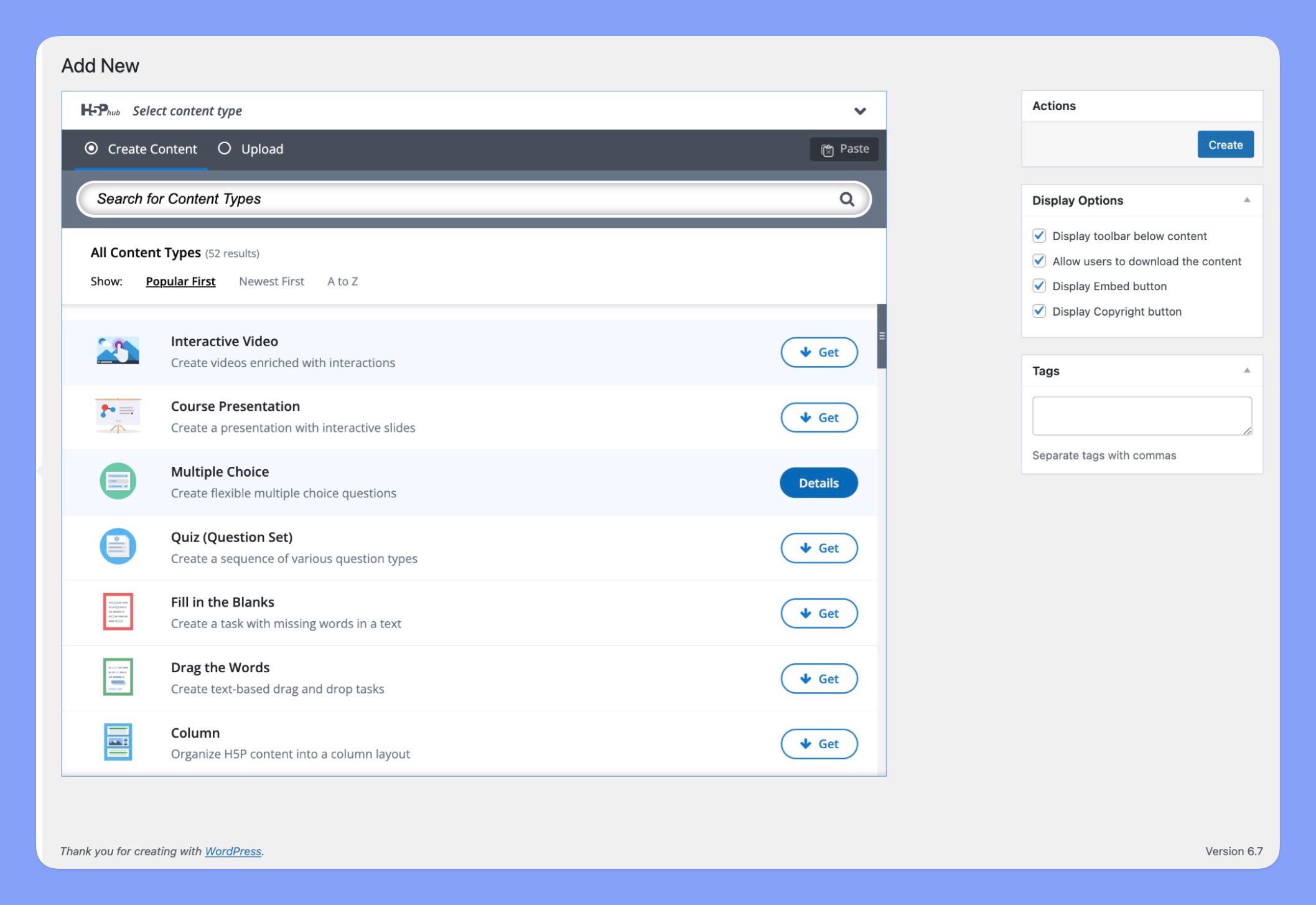Toggle Display toolbar below content checkbox

[x=1040, y=235]
